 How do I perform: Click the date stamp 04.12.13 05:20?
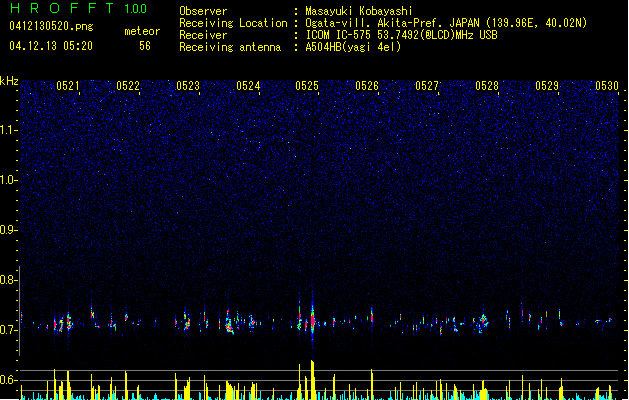click(51, 46)
